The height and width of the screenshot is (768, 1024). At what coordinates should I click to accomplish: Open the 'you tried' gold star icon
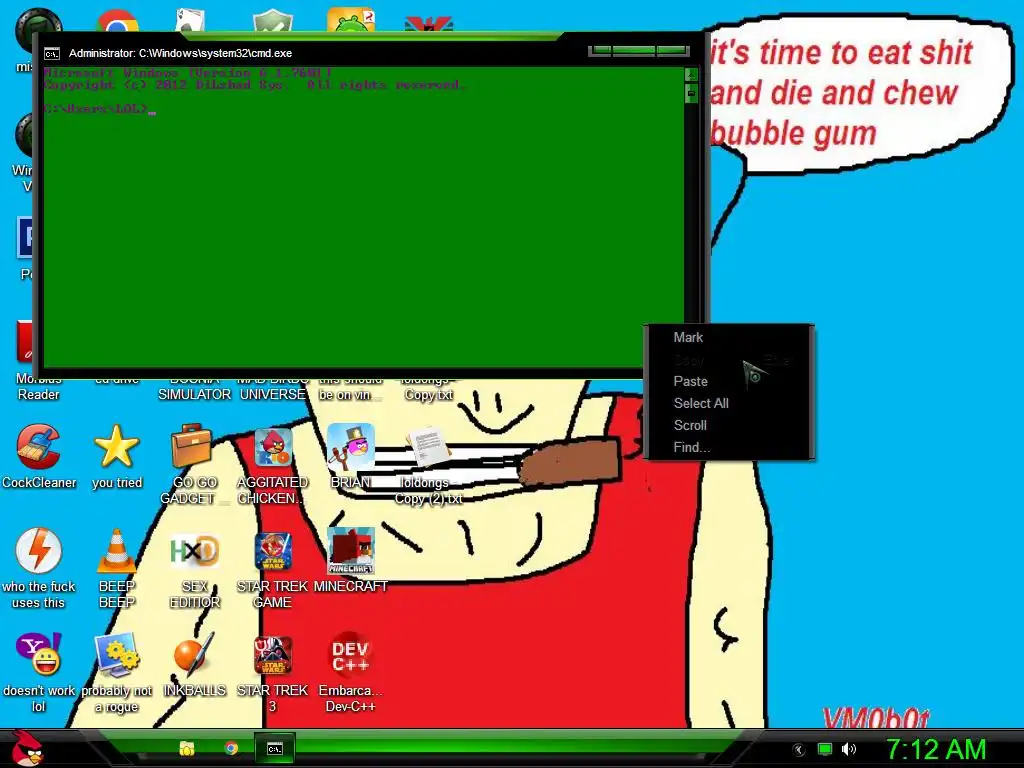pyautogui.click(x=116, y=447)
